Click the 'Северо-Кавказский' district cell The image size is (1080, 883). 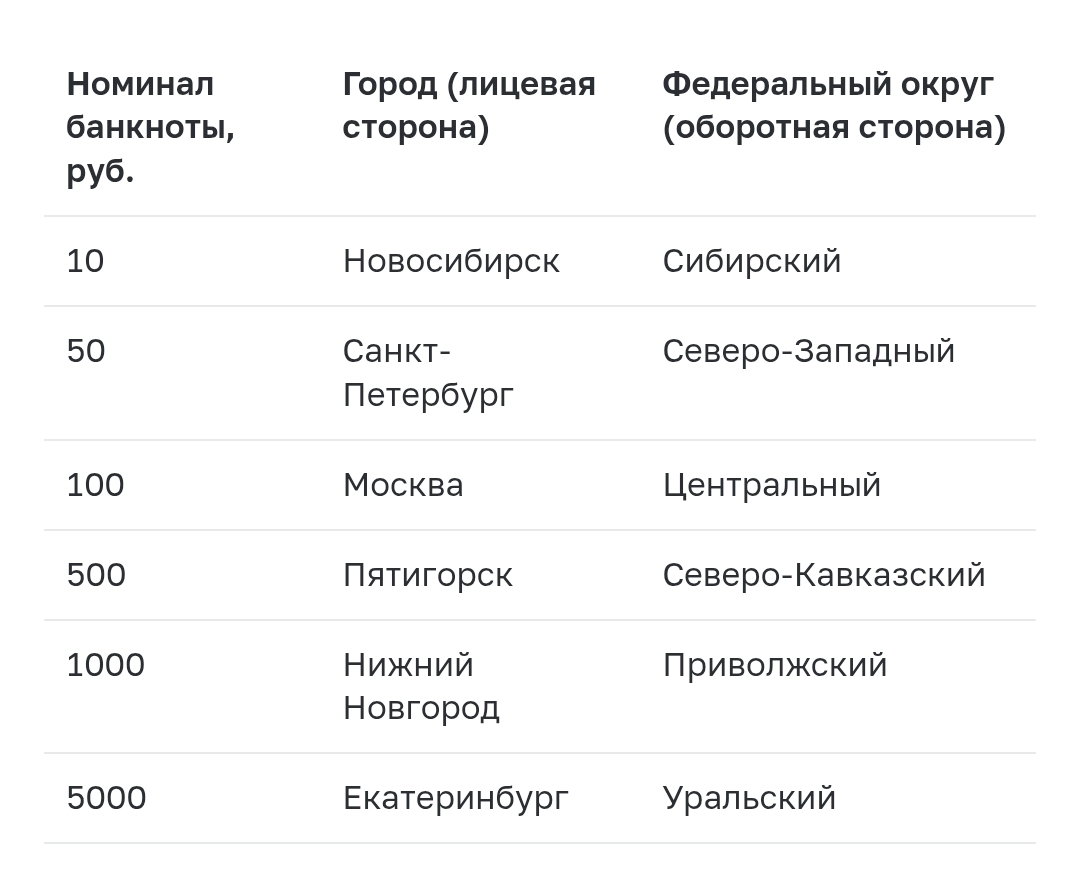823,575
